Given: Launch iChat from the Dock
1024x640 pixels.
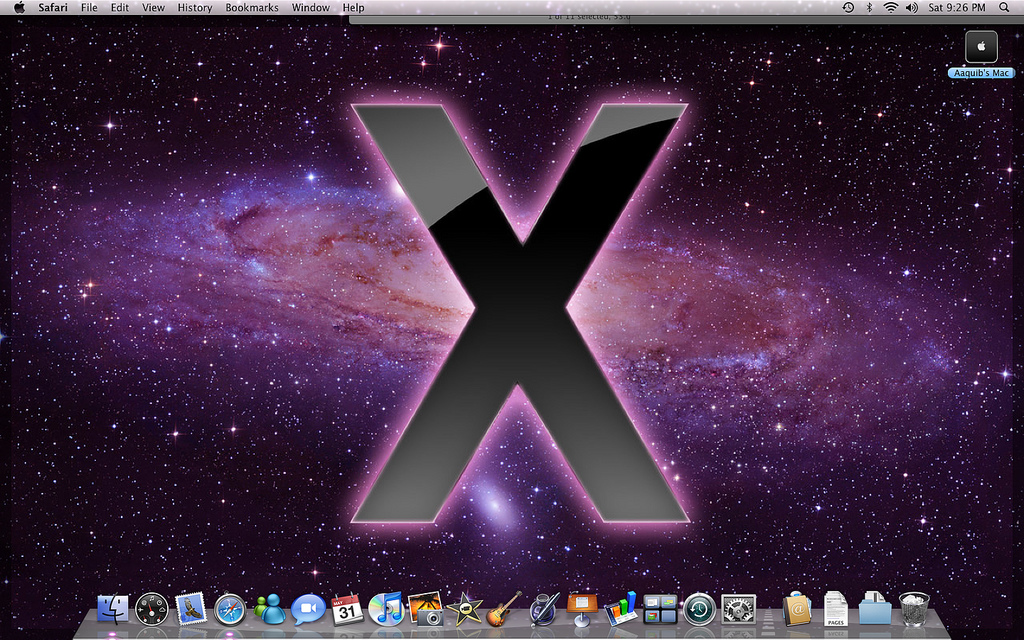Looking at the screenshot, I should tap(308, 609).
